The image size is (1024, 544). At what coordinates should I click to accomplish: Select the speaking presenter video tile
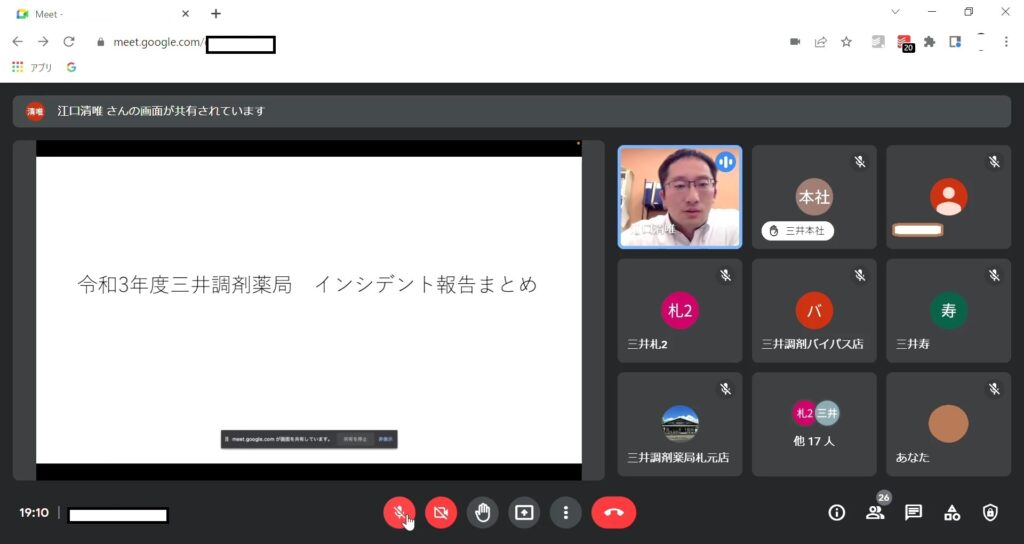(680, 197)
